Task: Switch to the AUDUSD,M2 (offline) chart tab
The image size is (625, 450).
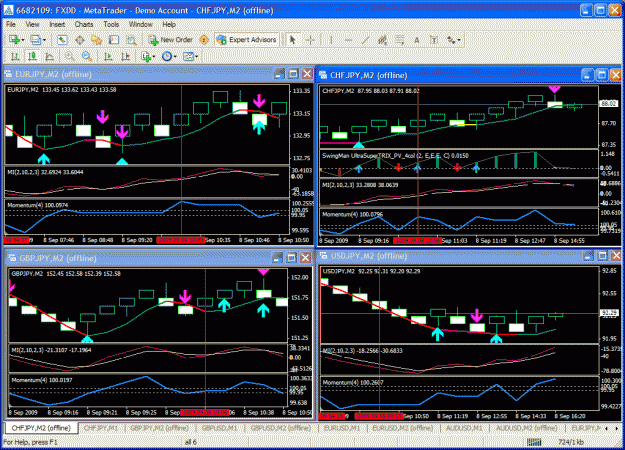Action: tap(526, 428)
